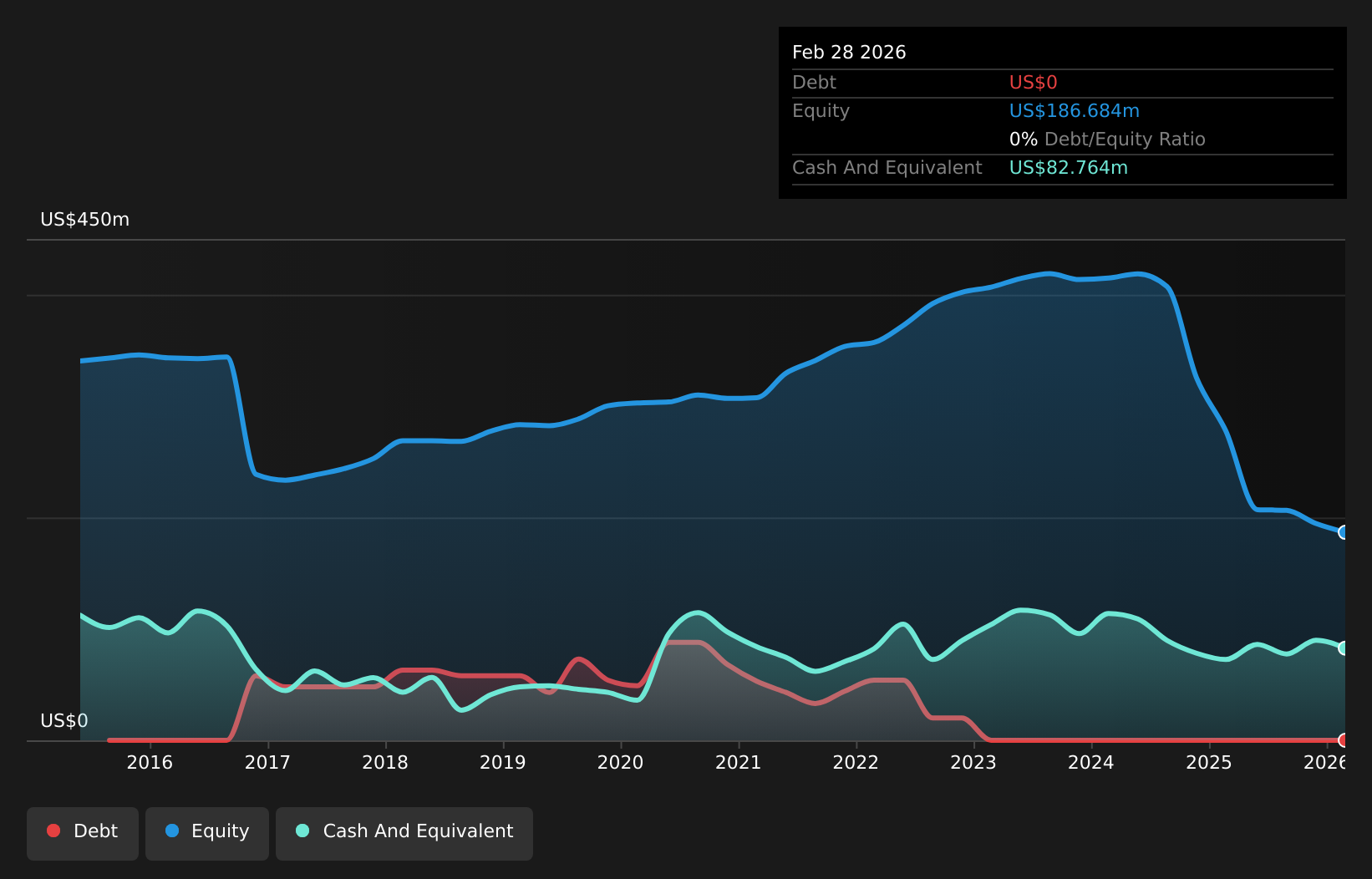The image size is (1372, 879).
Task: Toggle the Cash And Equivalent series visibility
Action: tap(404, 832)
